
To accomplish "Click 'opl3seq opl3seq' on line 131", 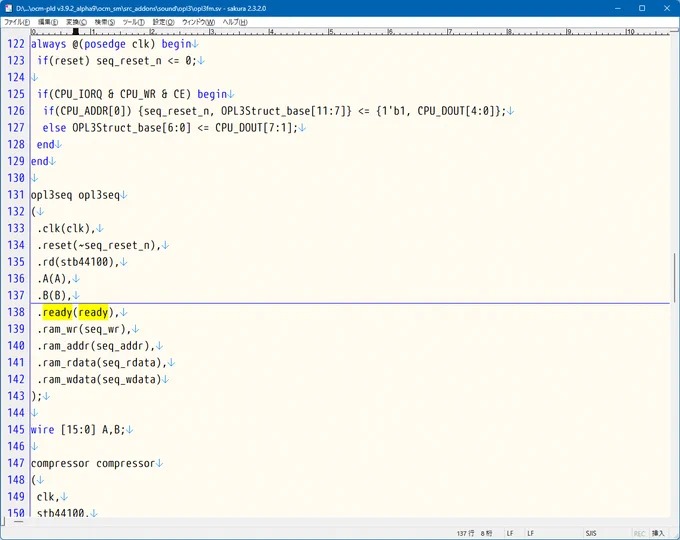I will coord(75,195).
